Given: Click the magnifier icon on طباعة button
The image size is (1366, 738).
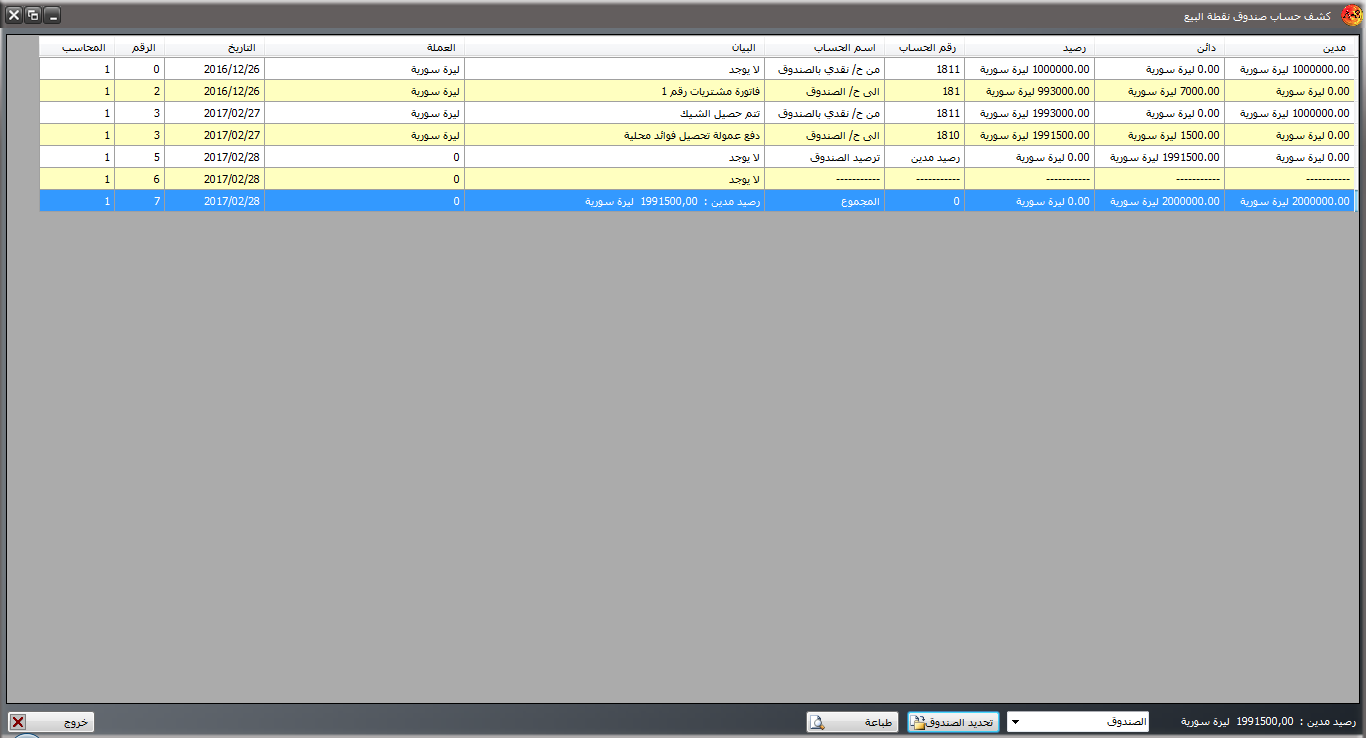Looking at the screenshot, I should [817, 722].
